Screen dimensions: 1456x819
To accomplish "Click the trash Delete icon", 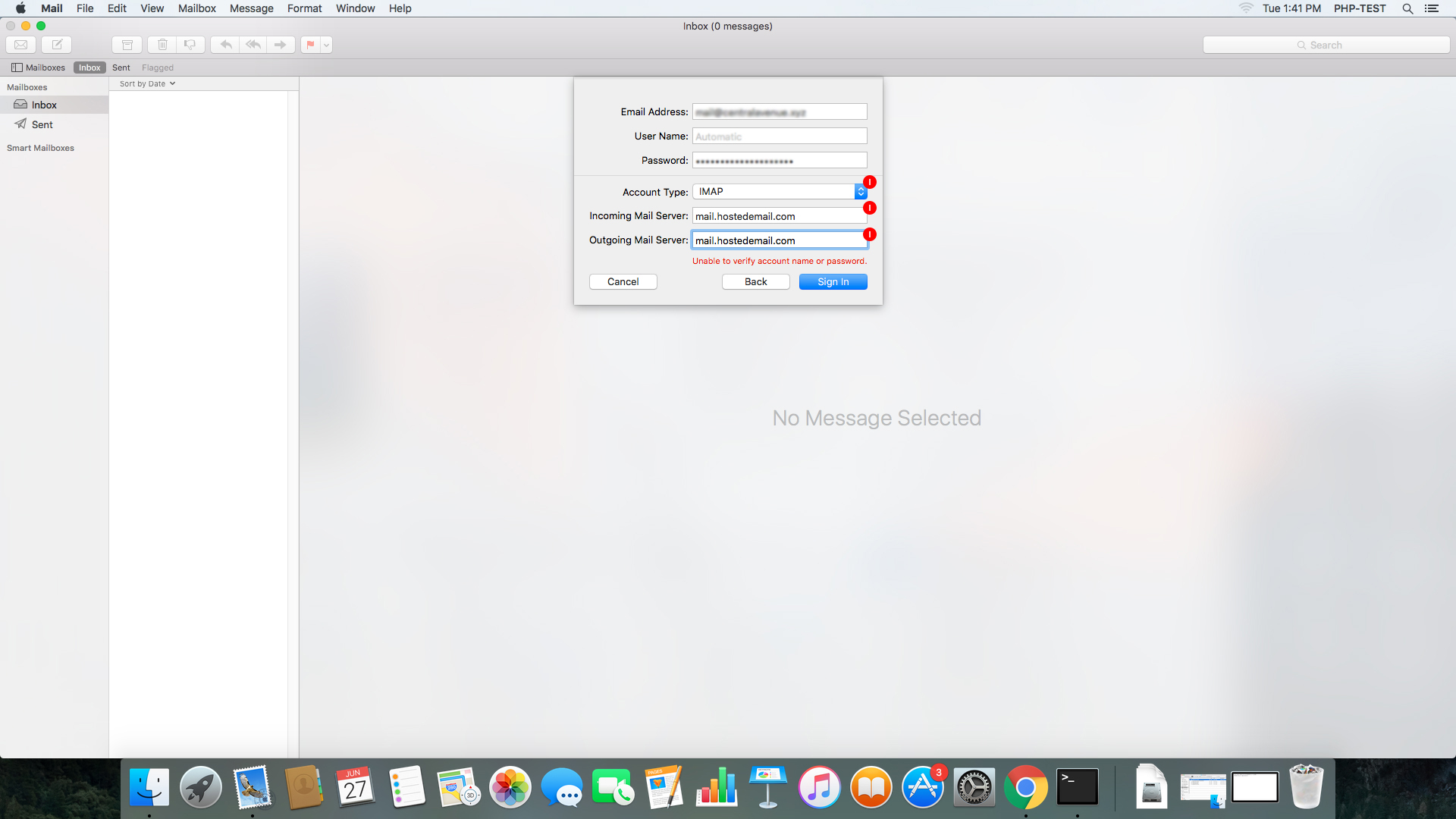I will (x=162, y=45).
